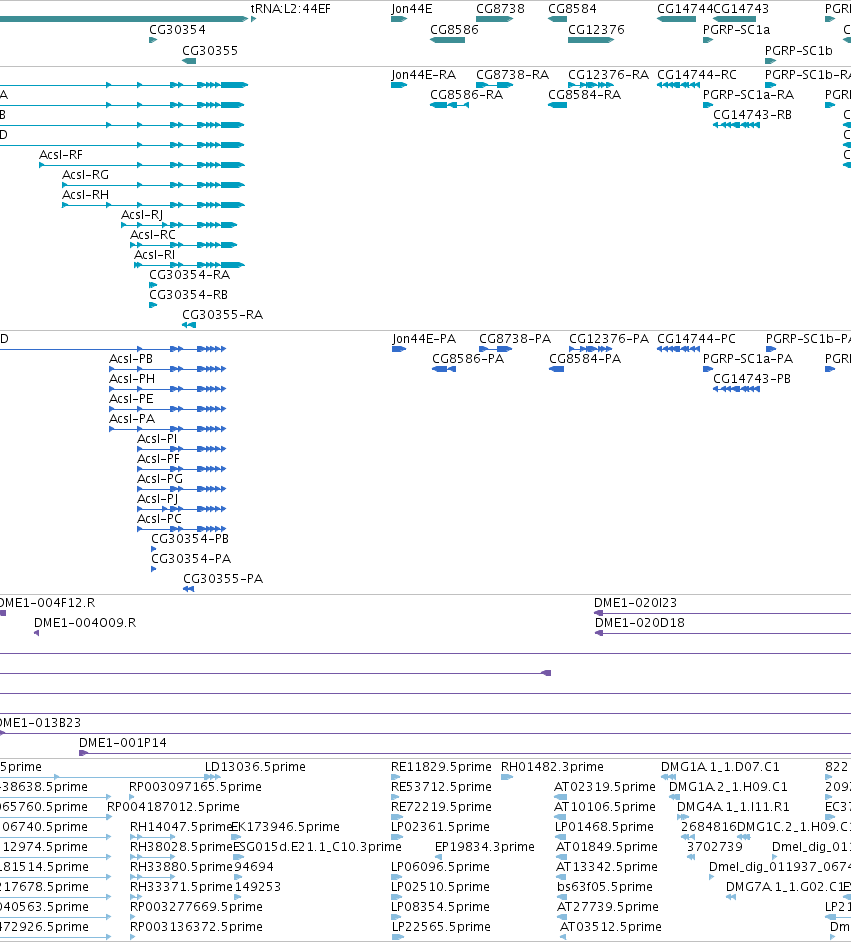Click the CG30355-PA protein label
This screenshot has height=942, width=851.
click(223, 579)
